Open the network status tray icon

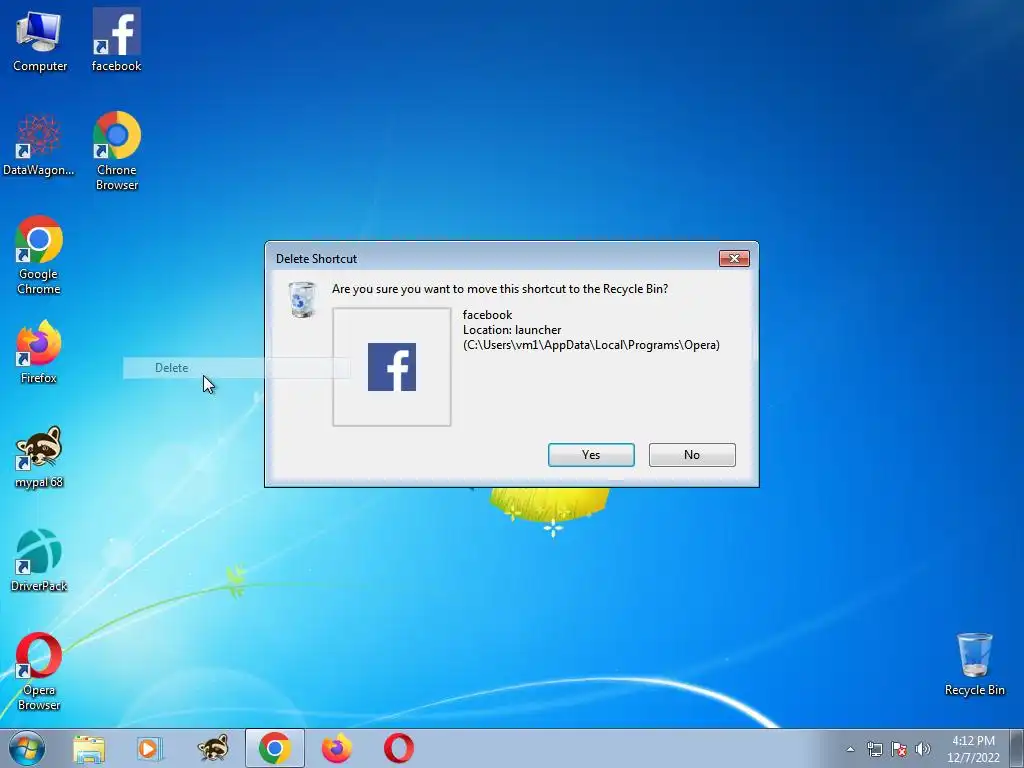[874, 749]
